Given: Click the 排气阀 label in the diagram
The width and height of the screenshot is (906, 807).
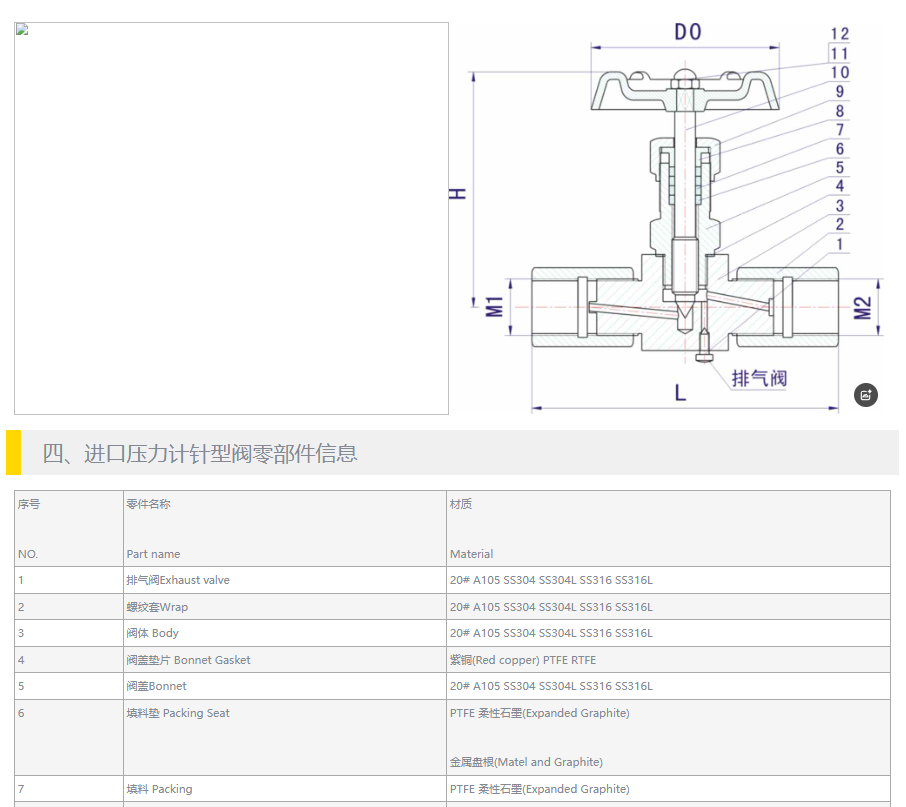Looking at the screenshot, I should [x=759, y=378].
